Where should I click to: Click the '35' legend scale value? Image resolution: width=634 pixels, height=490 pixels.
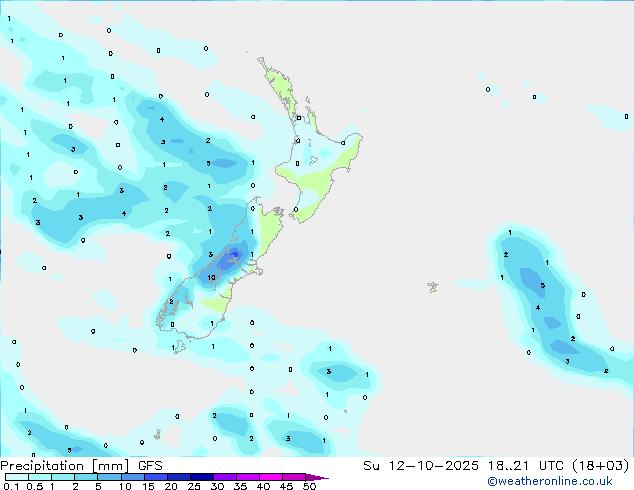[x=241, y=486]
